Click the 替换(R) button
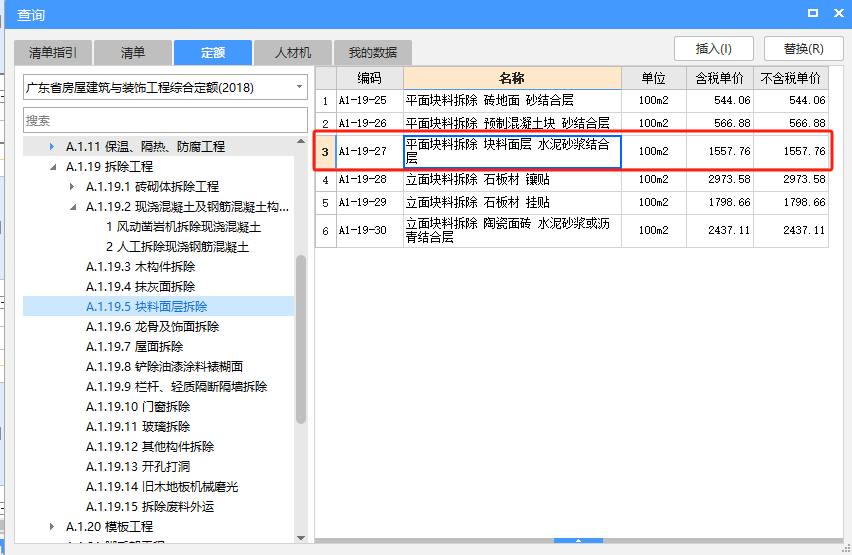This screenshot has width=852, height=555. (x=803, y=49)
